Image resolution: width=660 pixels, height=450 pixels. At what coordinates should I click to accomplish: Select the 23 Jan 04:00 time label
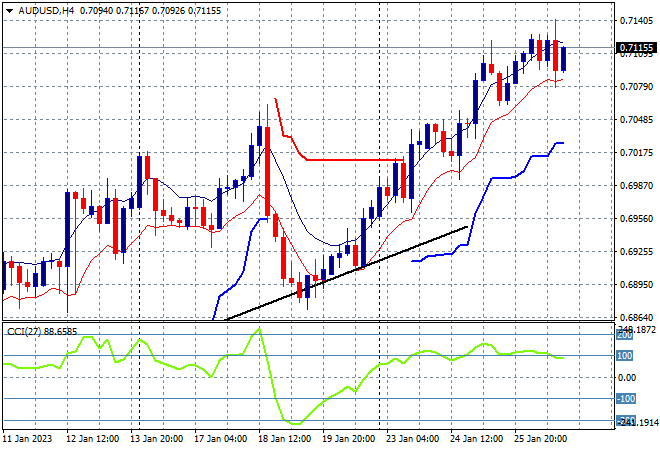412,439
